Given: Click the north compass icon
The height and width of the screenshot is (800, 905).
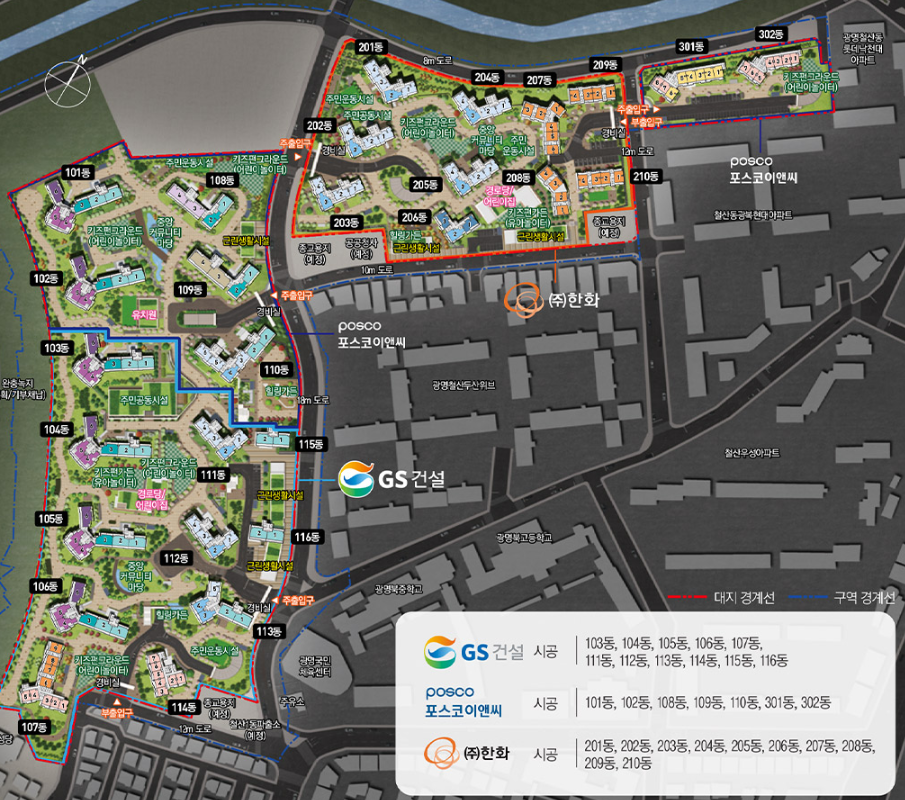Looking at the screenshot, I should click(68, 84).
